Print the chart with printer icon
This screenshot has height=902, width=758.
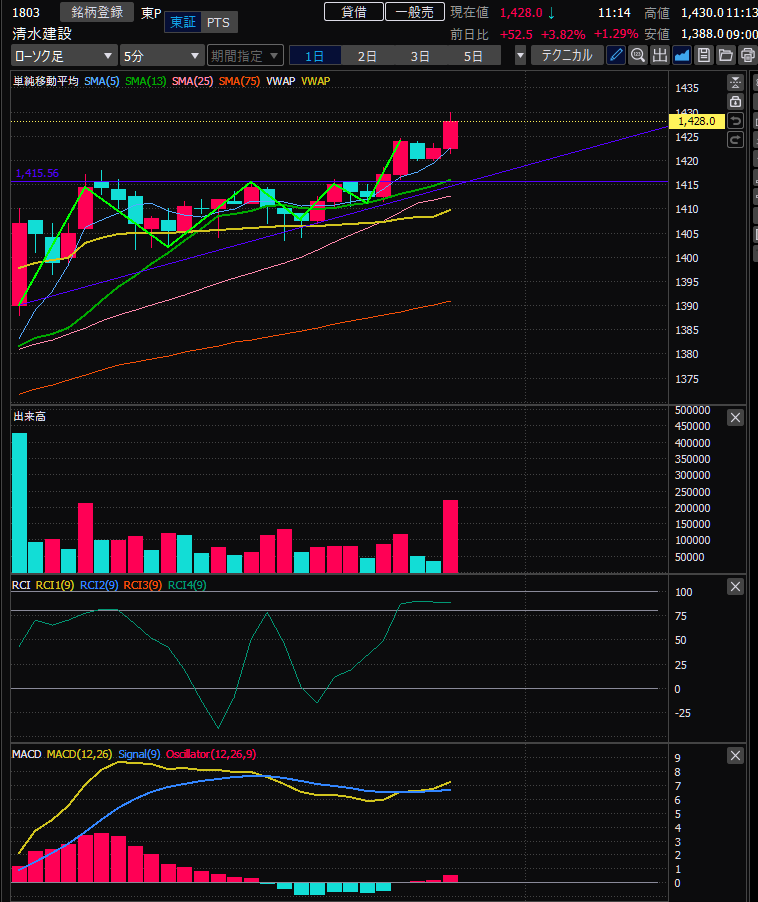pos(746,55)
